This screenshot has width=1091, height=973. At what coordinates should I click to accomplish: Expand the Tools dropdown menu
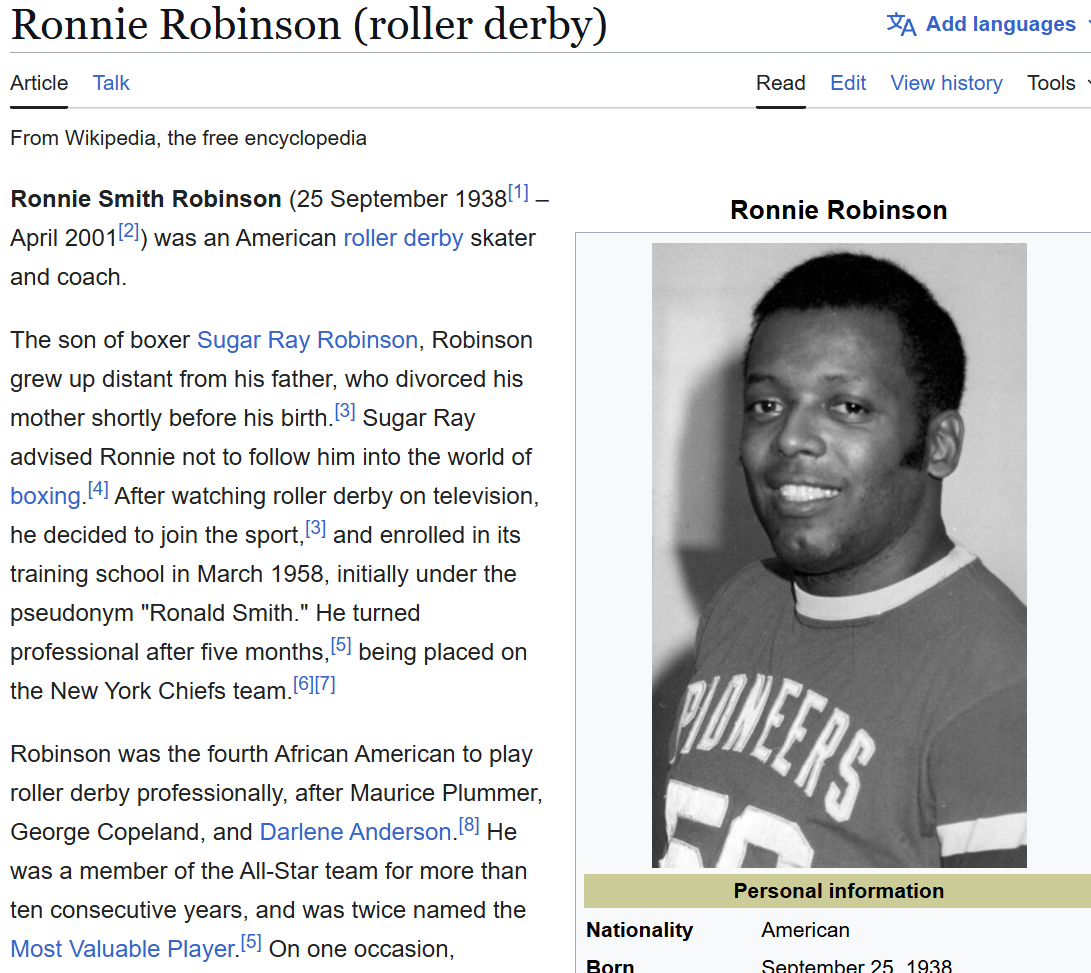pyautogui.click(x=1056, y=83)
